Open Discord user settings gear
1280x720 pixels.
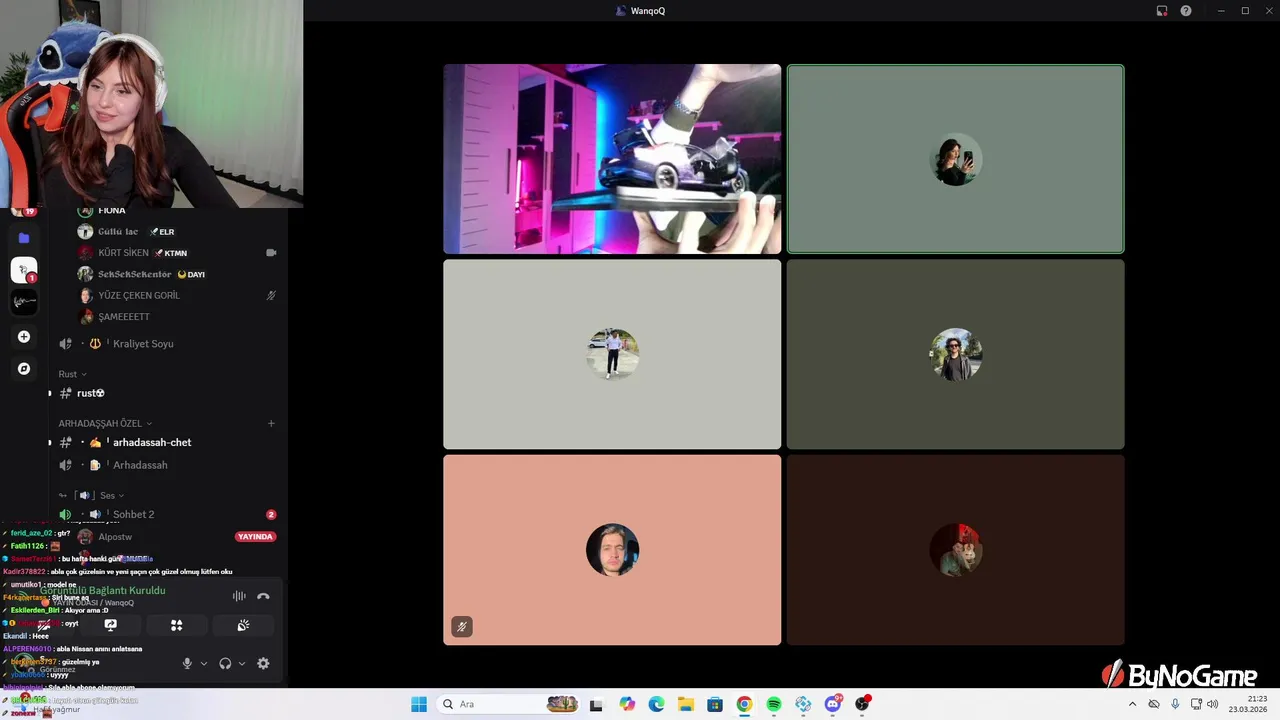(x=263, y=663)
